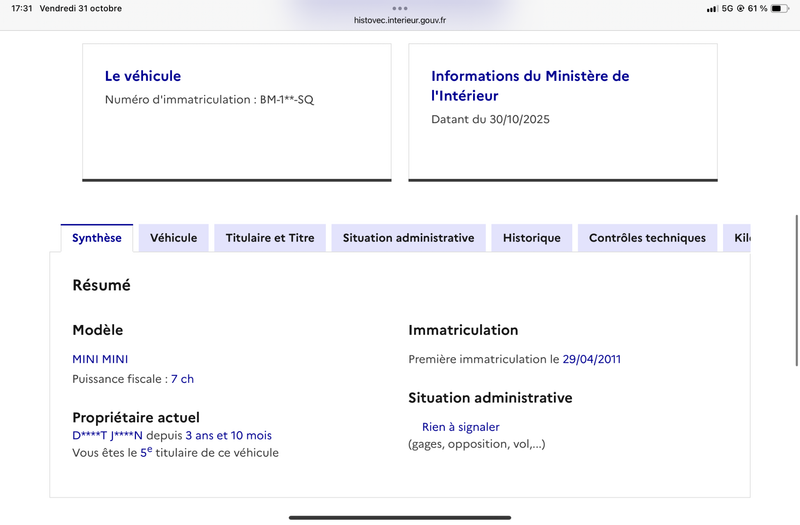This screenshot has height=525, width=800.
Task: Tap the 17:31 clock in status bar
Action: coord(21,8)
